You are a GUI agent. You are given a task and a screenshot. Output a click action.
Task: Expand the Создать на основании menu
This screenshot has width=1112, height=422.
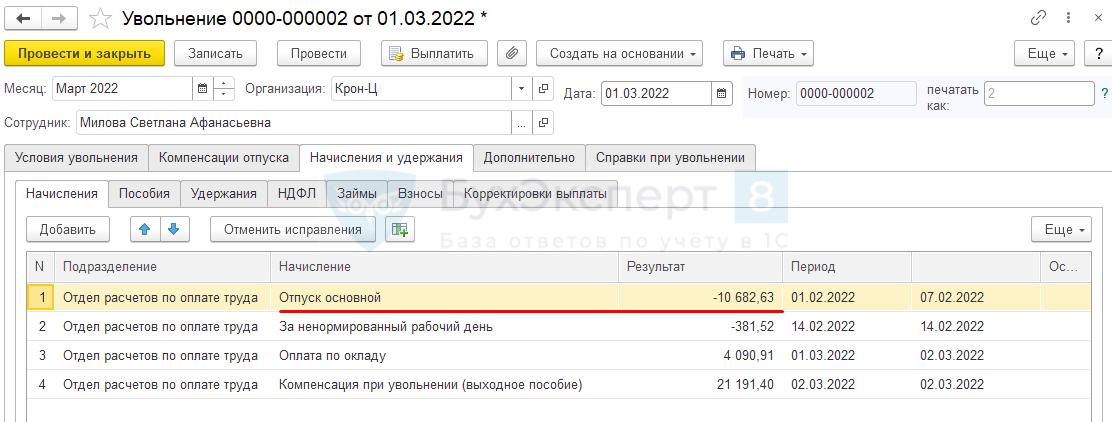619,53
